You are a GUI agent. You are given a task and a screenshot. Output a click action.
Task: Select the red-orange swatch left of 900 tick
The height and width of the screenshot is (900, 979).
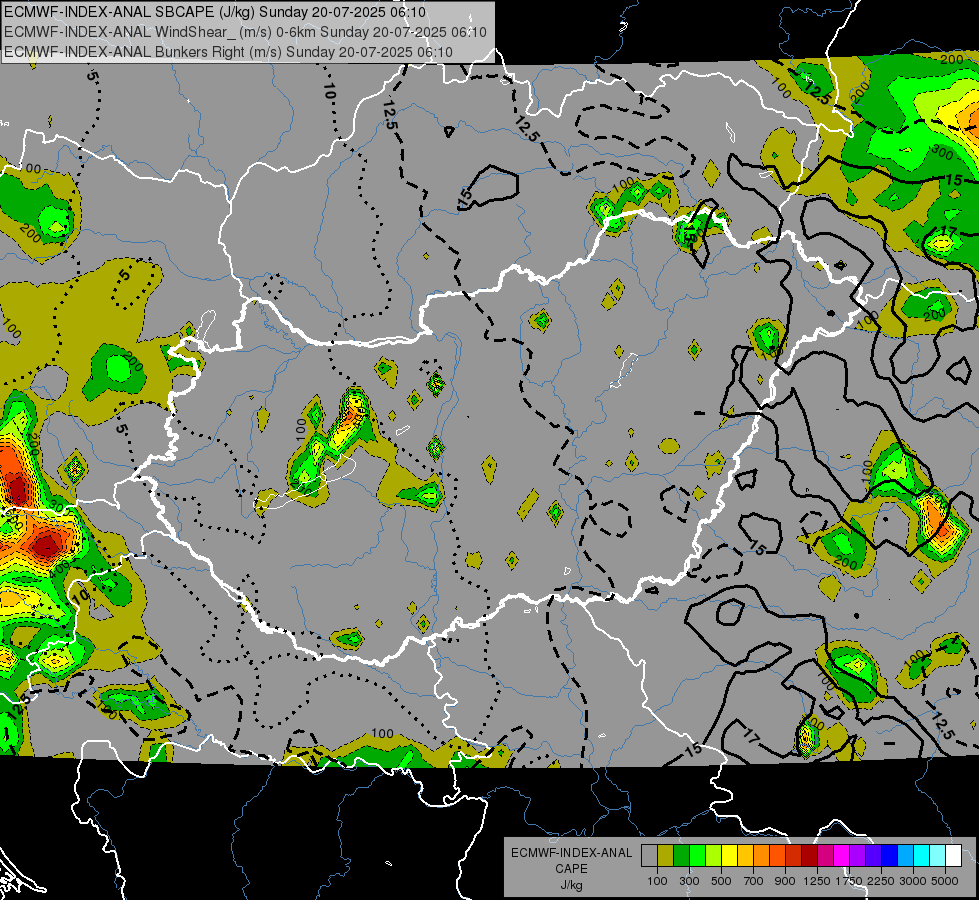click(777, 856)
